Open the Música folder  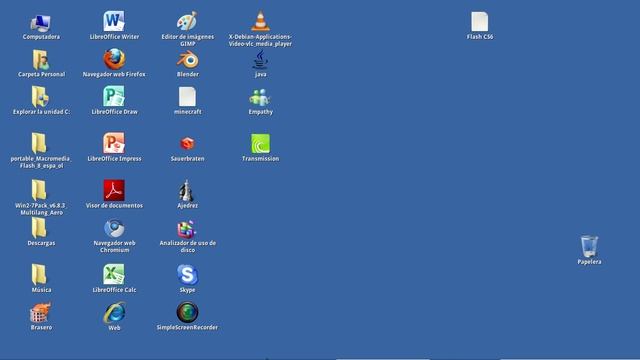39,275
